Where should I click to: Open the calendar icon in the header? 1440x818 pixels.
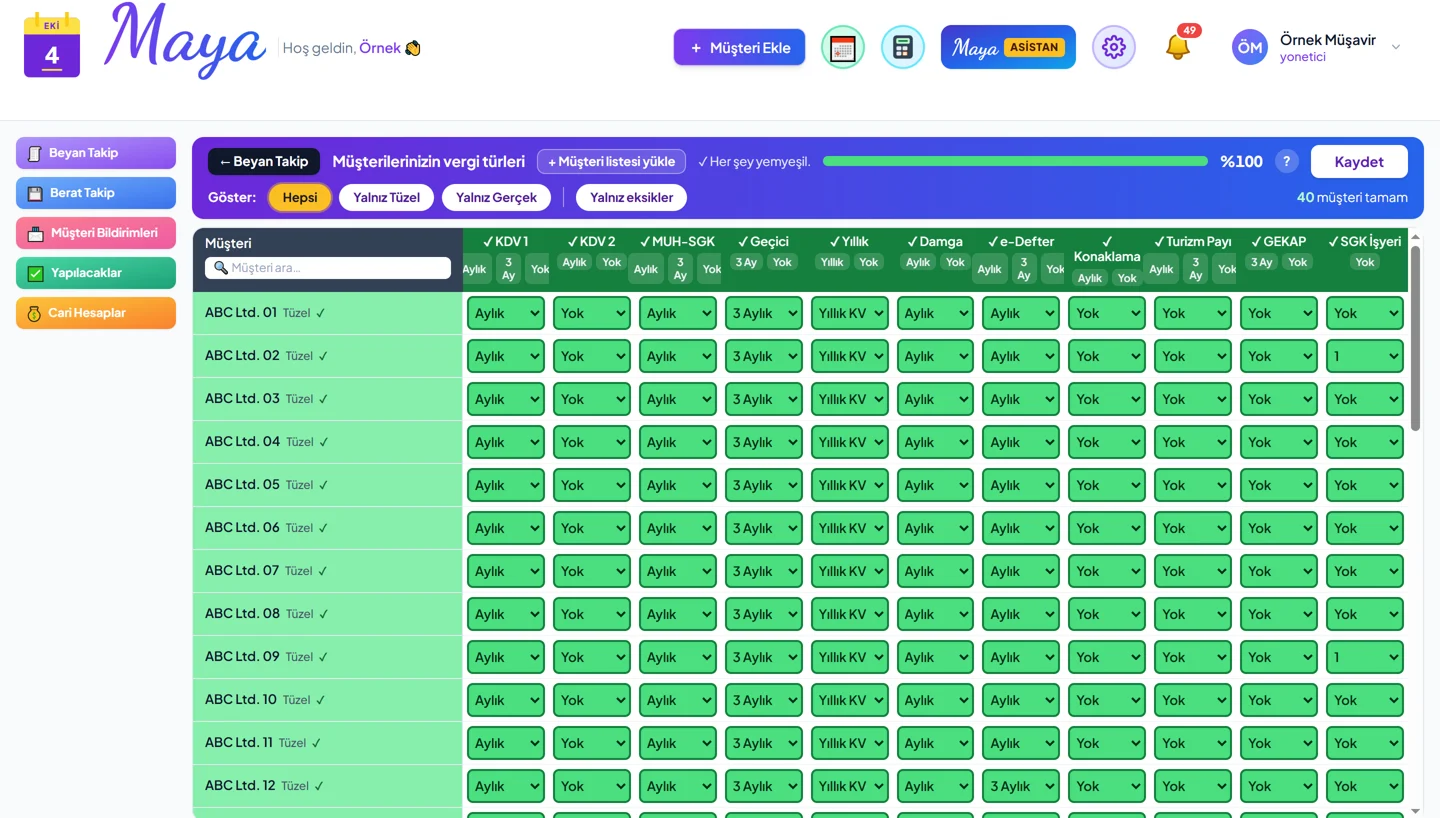pos(843,48)
